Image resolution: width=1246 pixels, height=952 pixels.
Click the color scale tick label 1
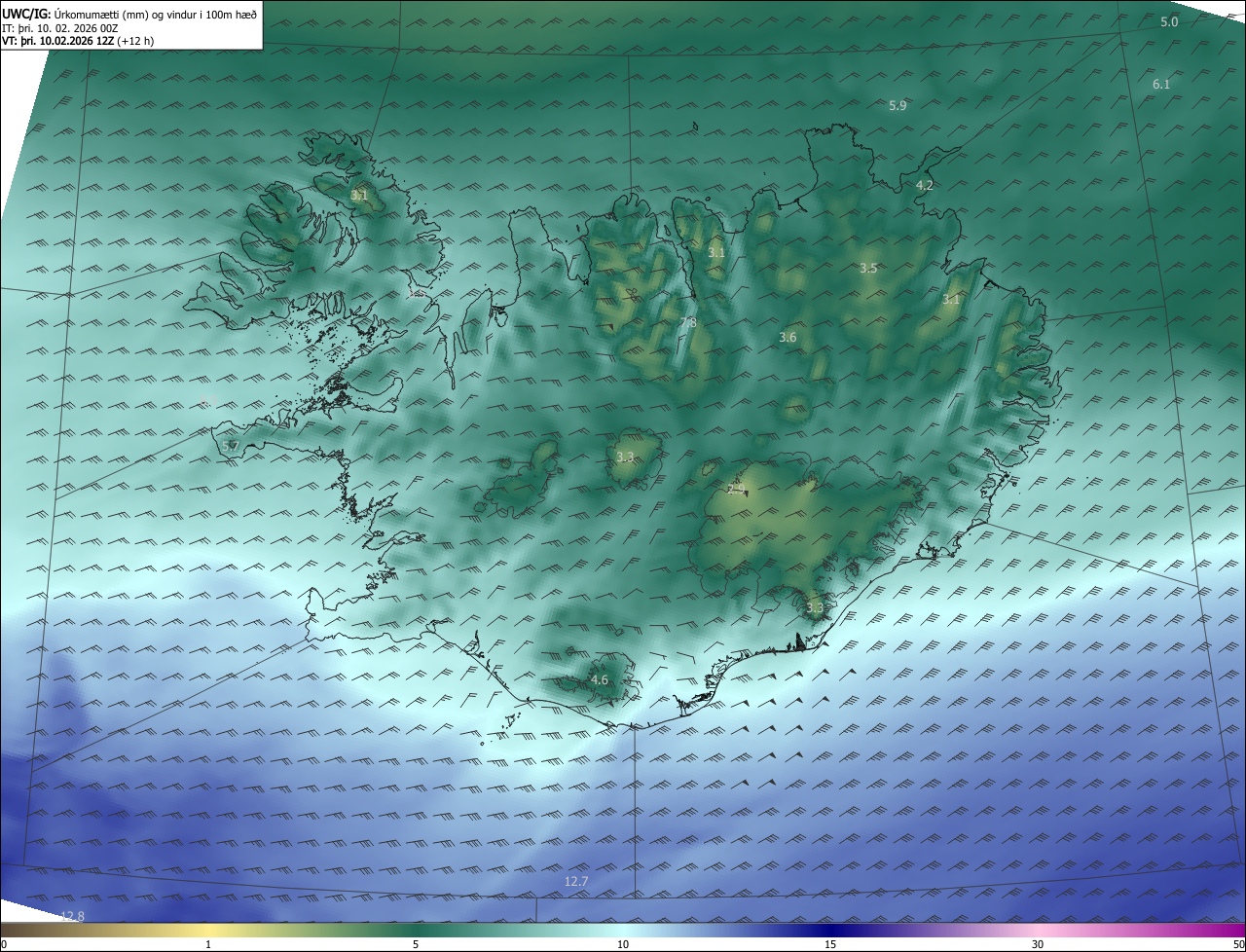(208, 944)
